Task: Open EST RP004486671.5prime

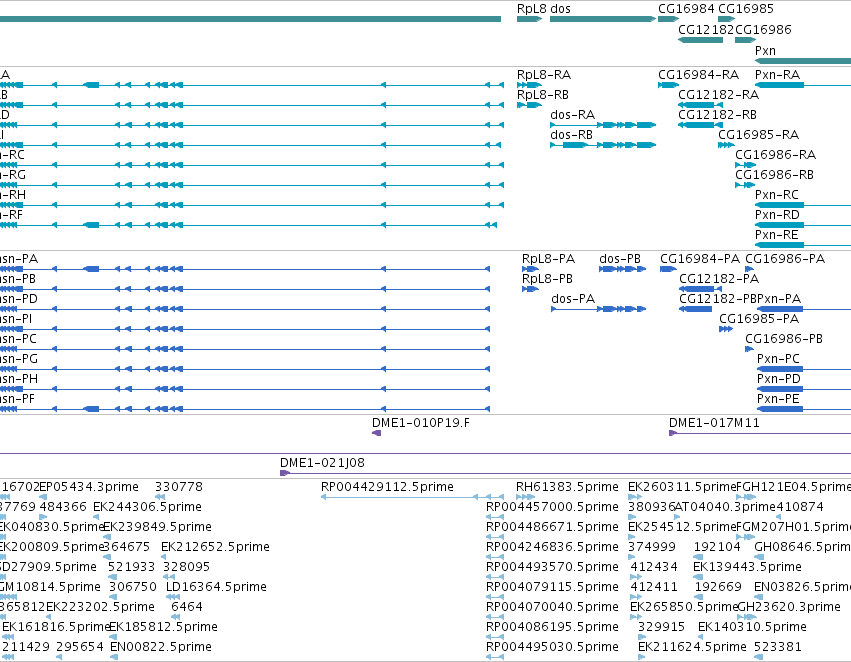Action: [552, 527]
